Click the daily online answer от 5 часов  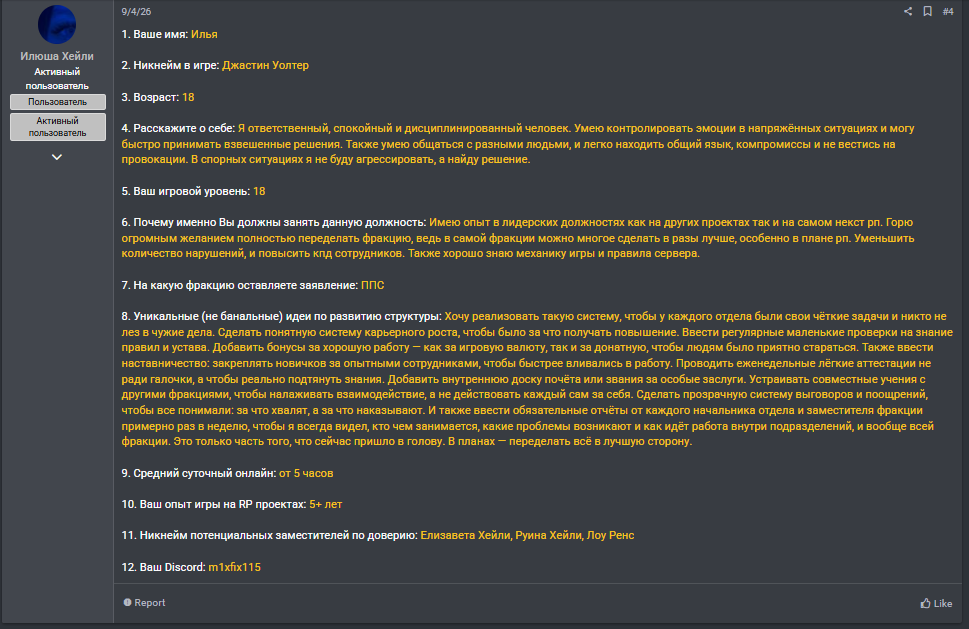306,472
